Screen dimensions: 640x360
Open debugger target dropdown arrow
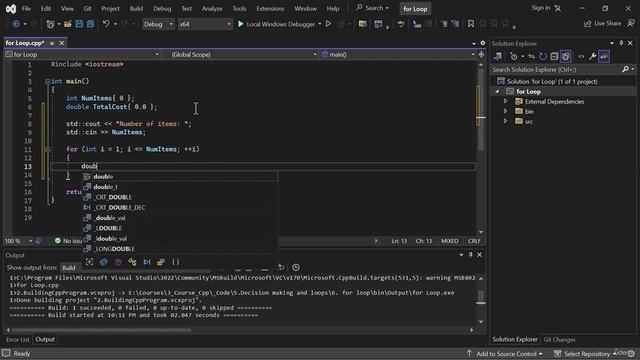tap(320, 24)
